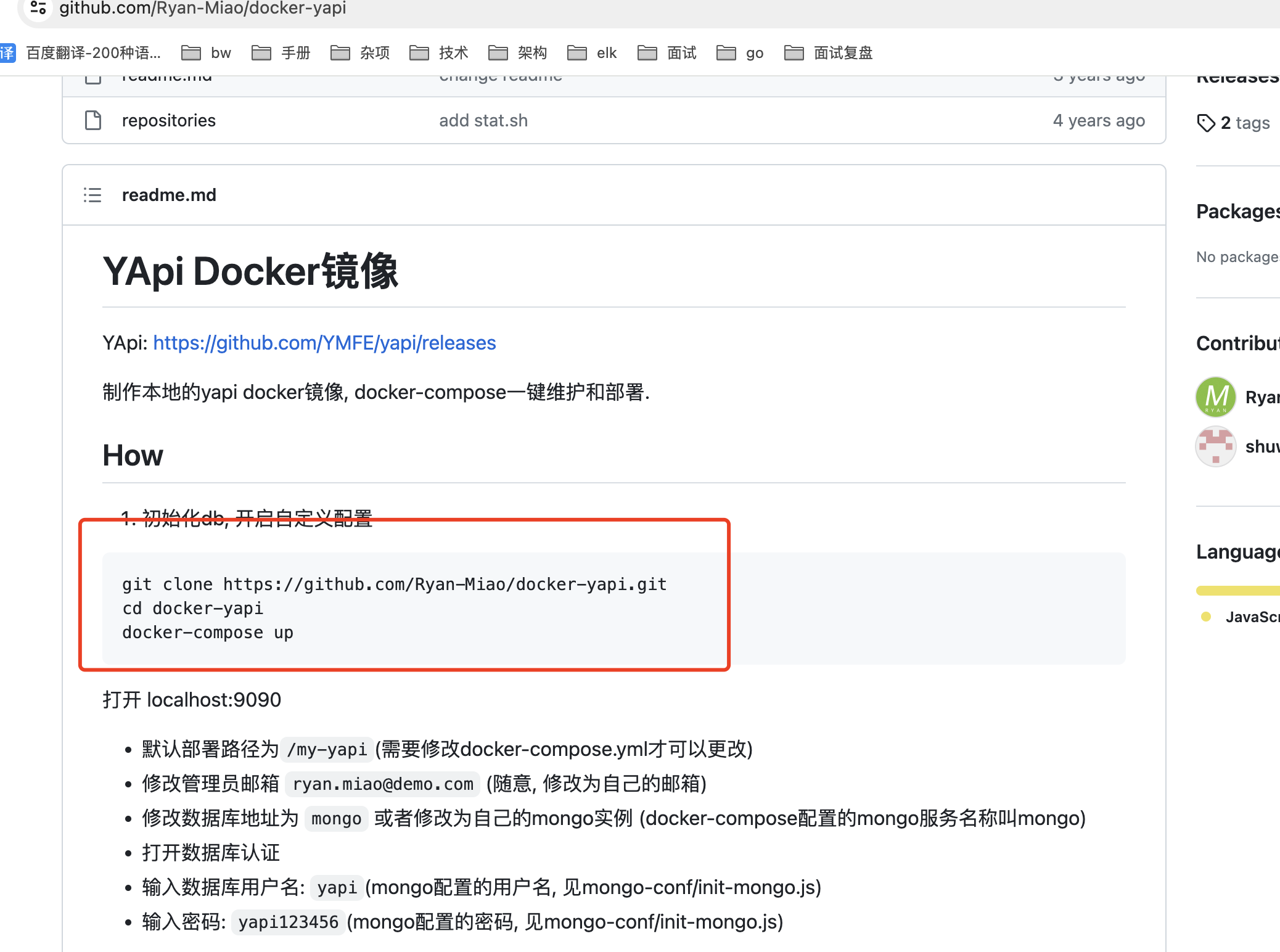Click the '1. 初始化db, 开启自定义配置' step text

click(247, 518)
